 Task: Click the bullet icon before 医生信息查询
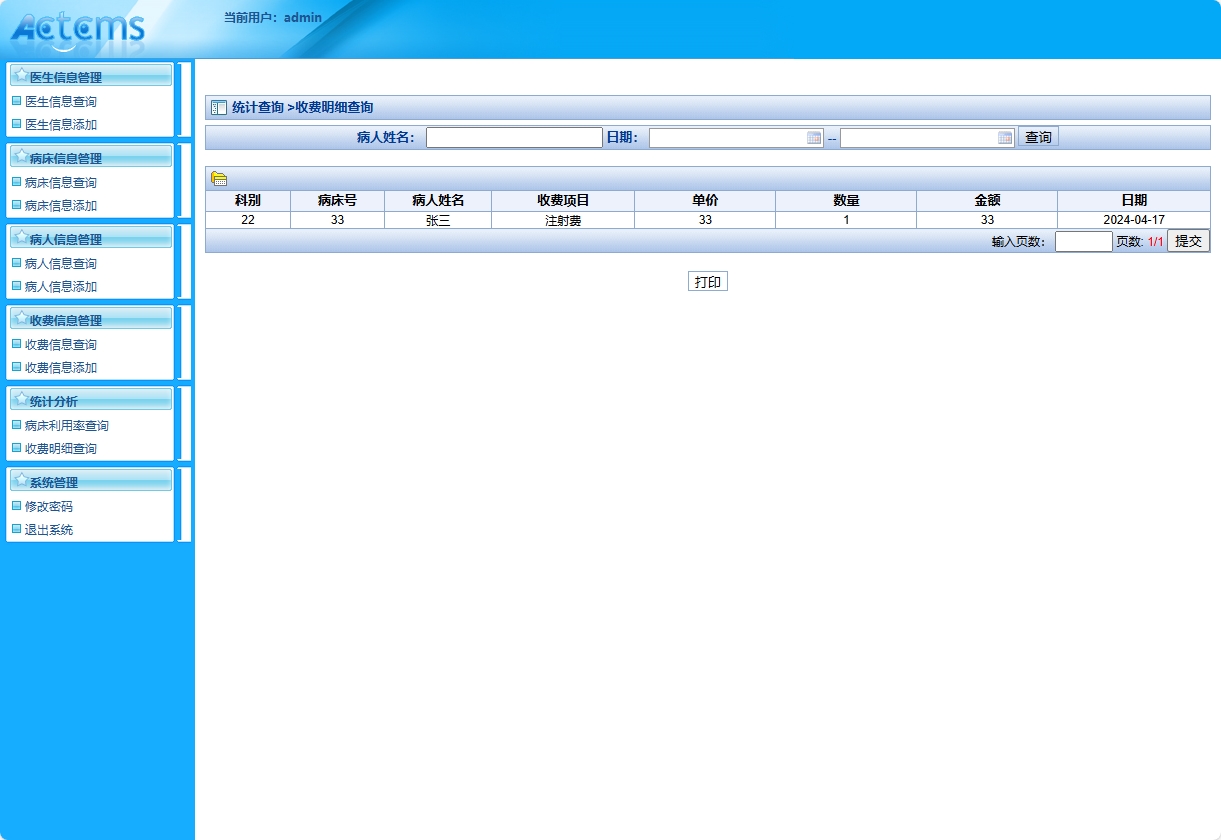[16, 100]
